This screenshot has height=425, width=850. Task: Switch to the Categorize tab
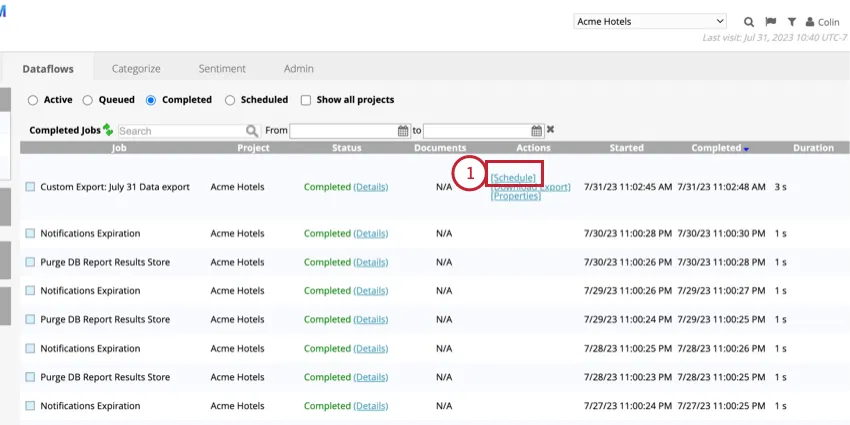(x=136, y=69)
